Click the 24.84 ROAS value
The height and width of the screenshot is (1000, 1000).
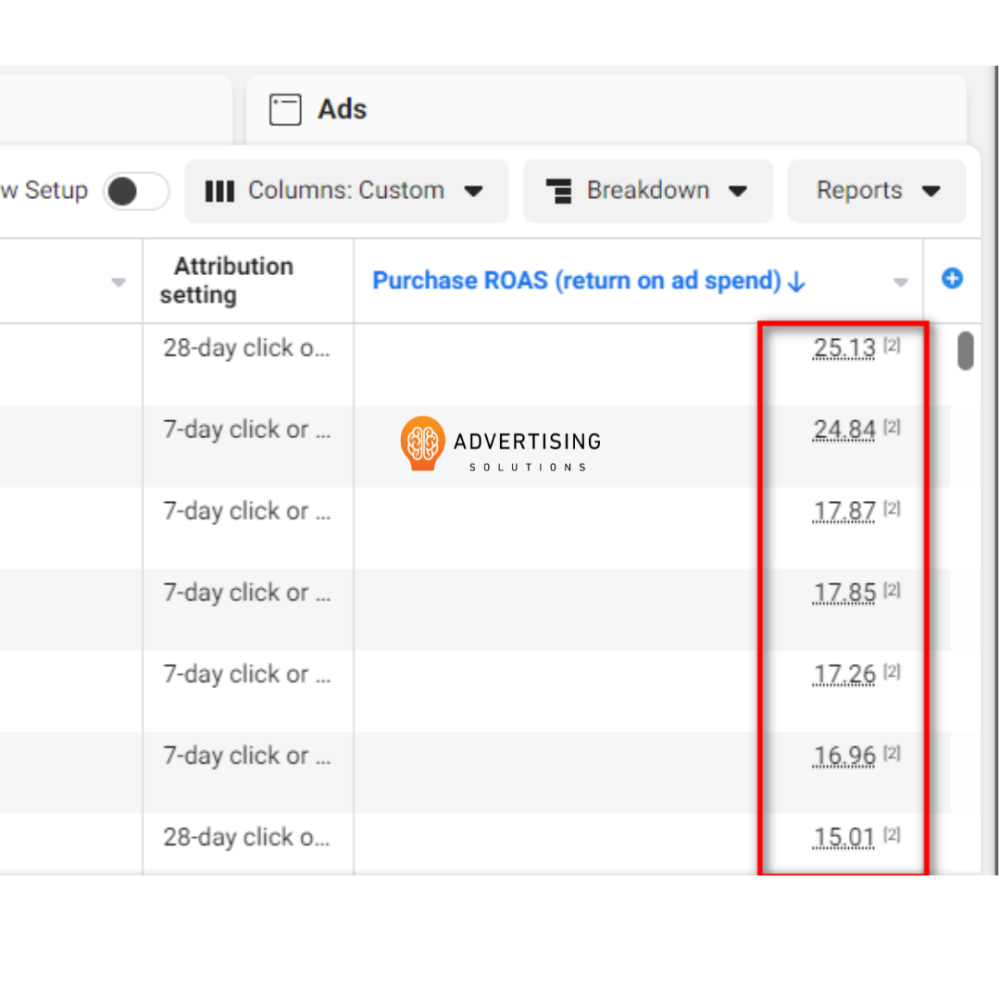tap(844, 430)
